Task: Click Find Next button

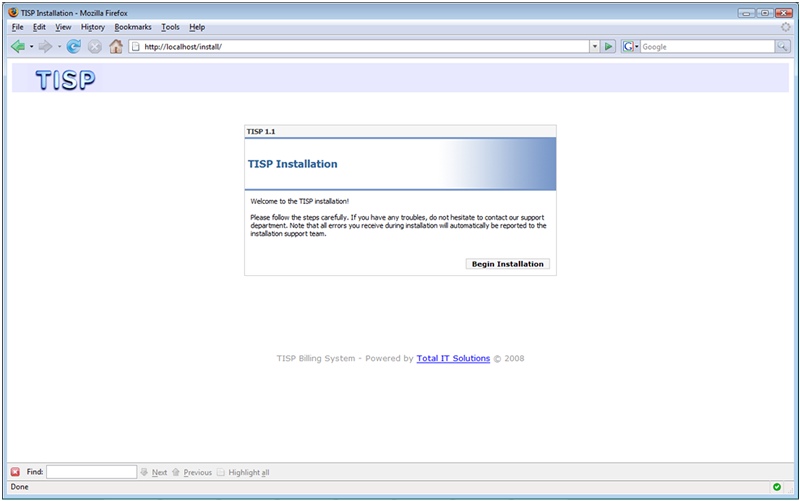Action: (154, 472)
